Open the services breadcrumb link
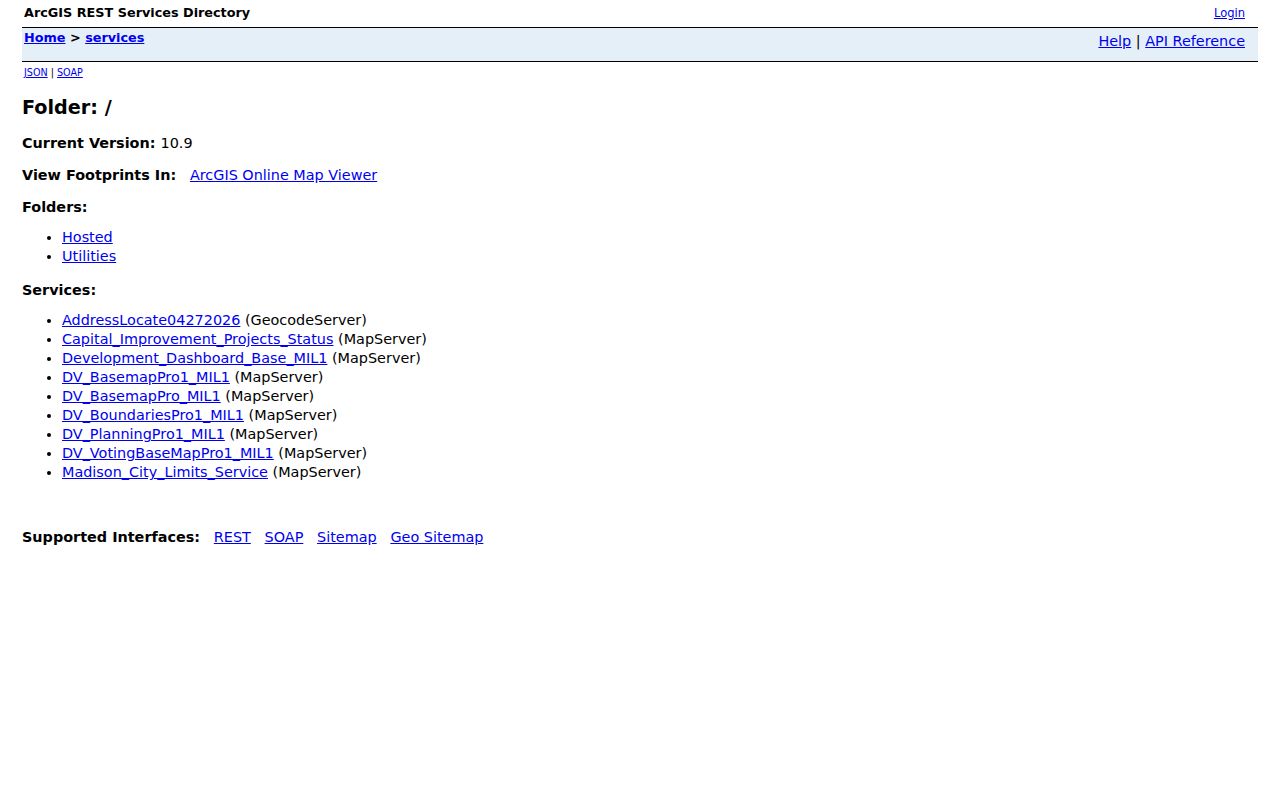 click(115, 38)
